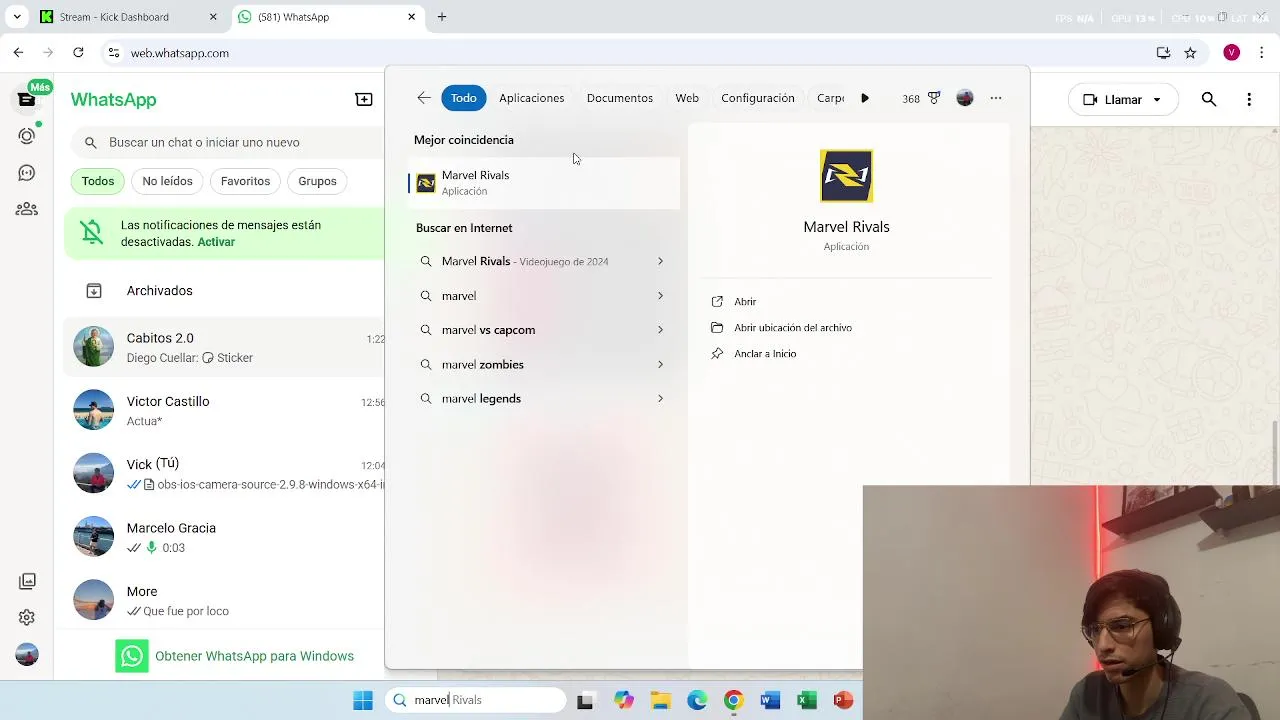Open three-dot options in search panel
This screenshot has height=720, width=1280.
coord(996,98)
